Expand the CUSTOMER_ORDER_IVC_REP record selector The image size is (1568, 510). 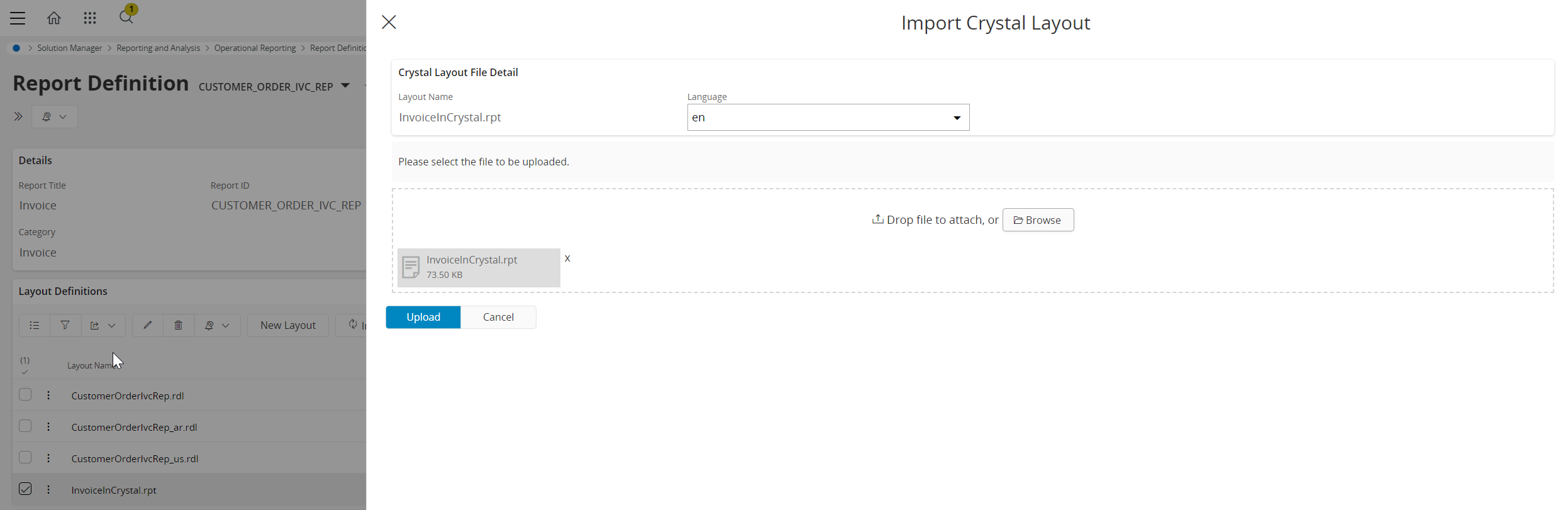345,86
